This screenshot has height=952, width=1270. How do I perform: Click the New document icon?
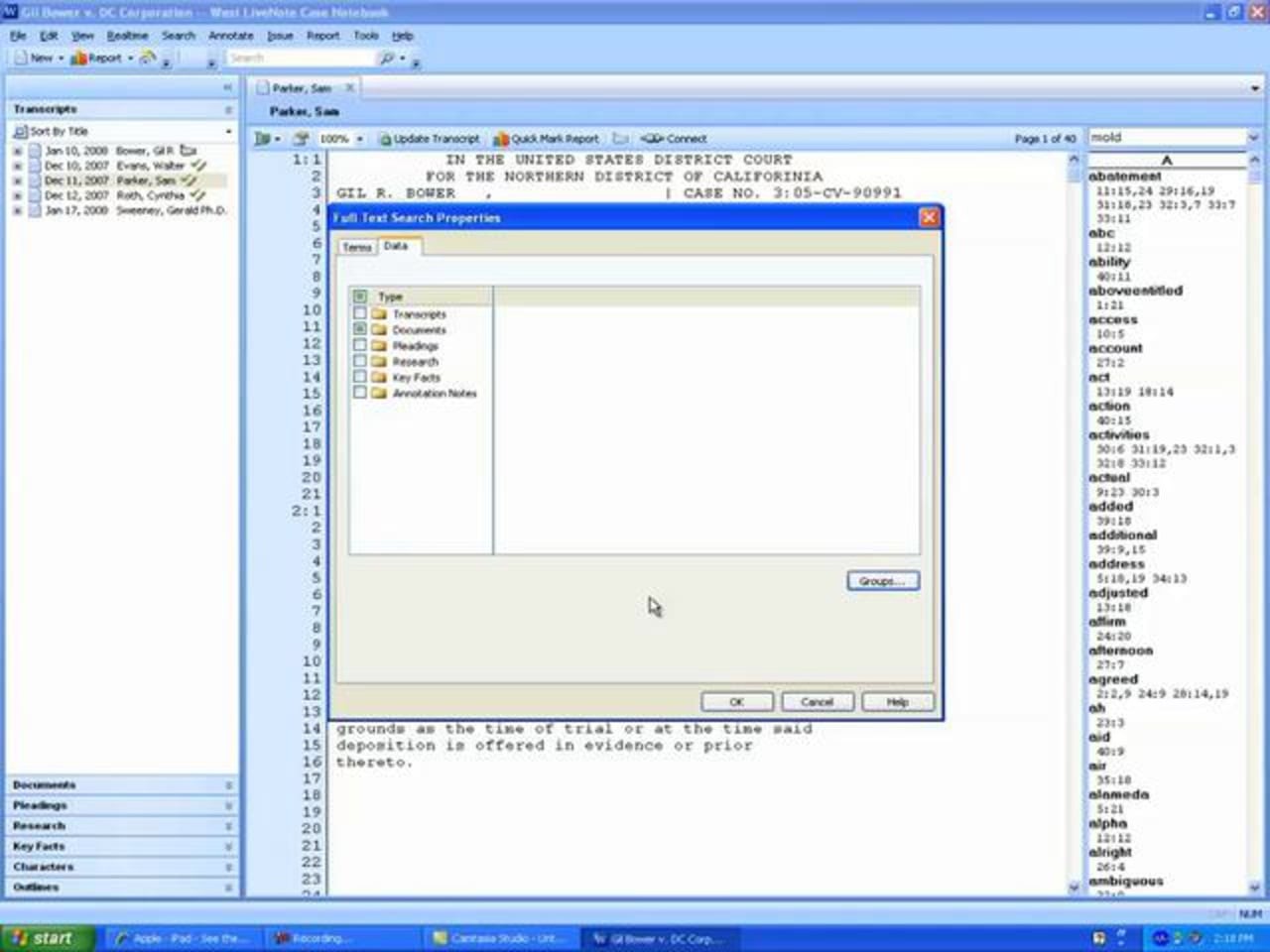tap(21, 59)
